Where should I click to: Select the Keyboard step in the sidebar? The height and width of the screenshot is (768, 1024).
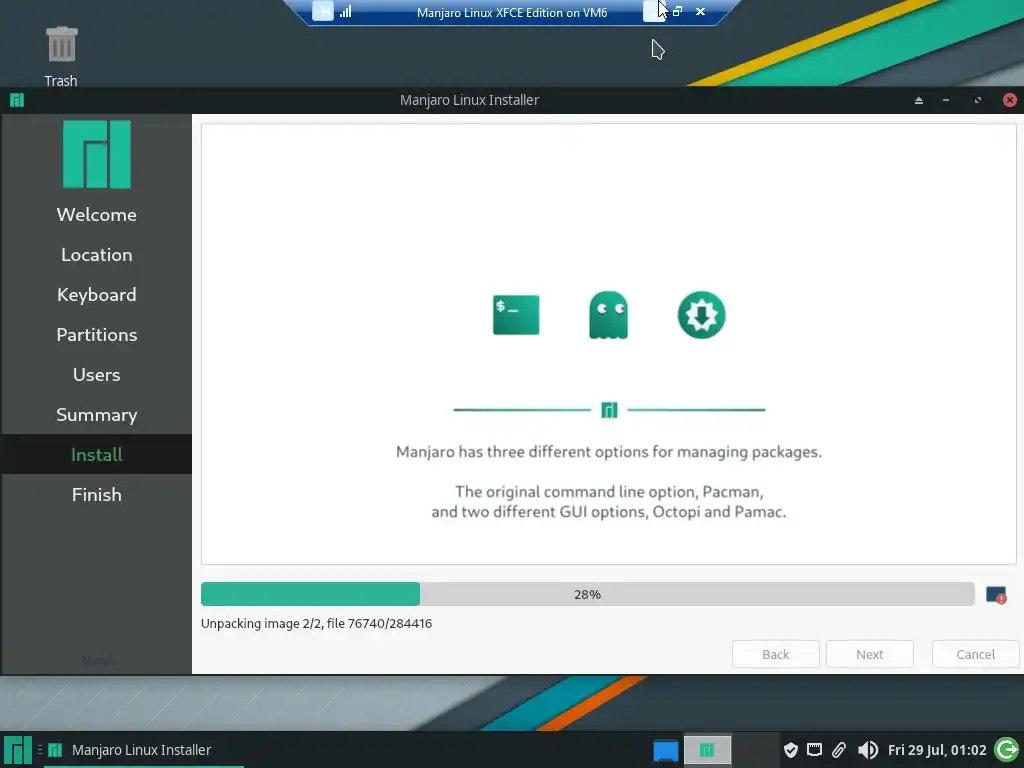point(97,295)
